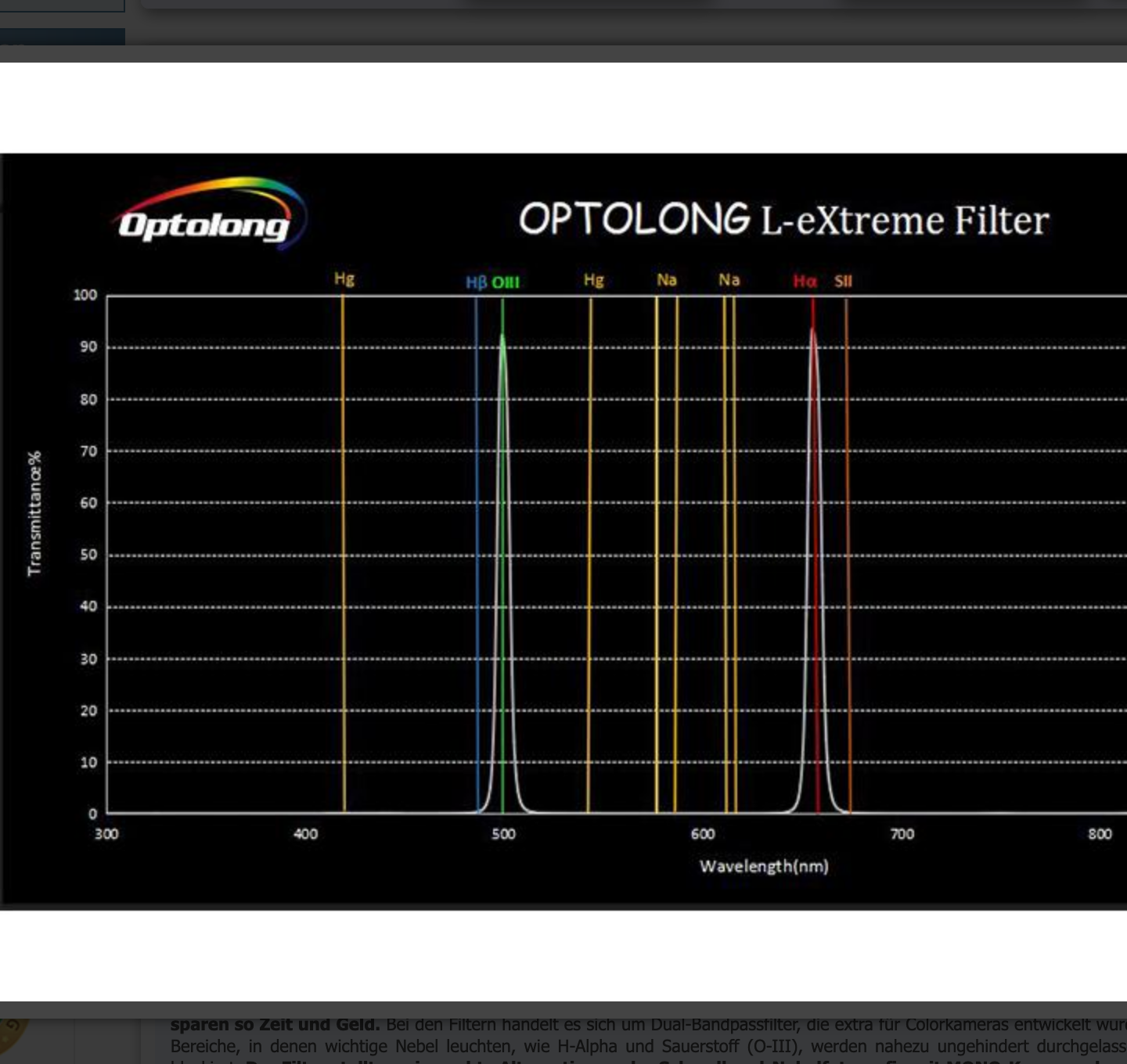Click the Transmittance% axis label
Screen dimensions: 1127x1064
(34, 513)
